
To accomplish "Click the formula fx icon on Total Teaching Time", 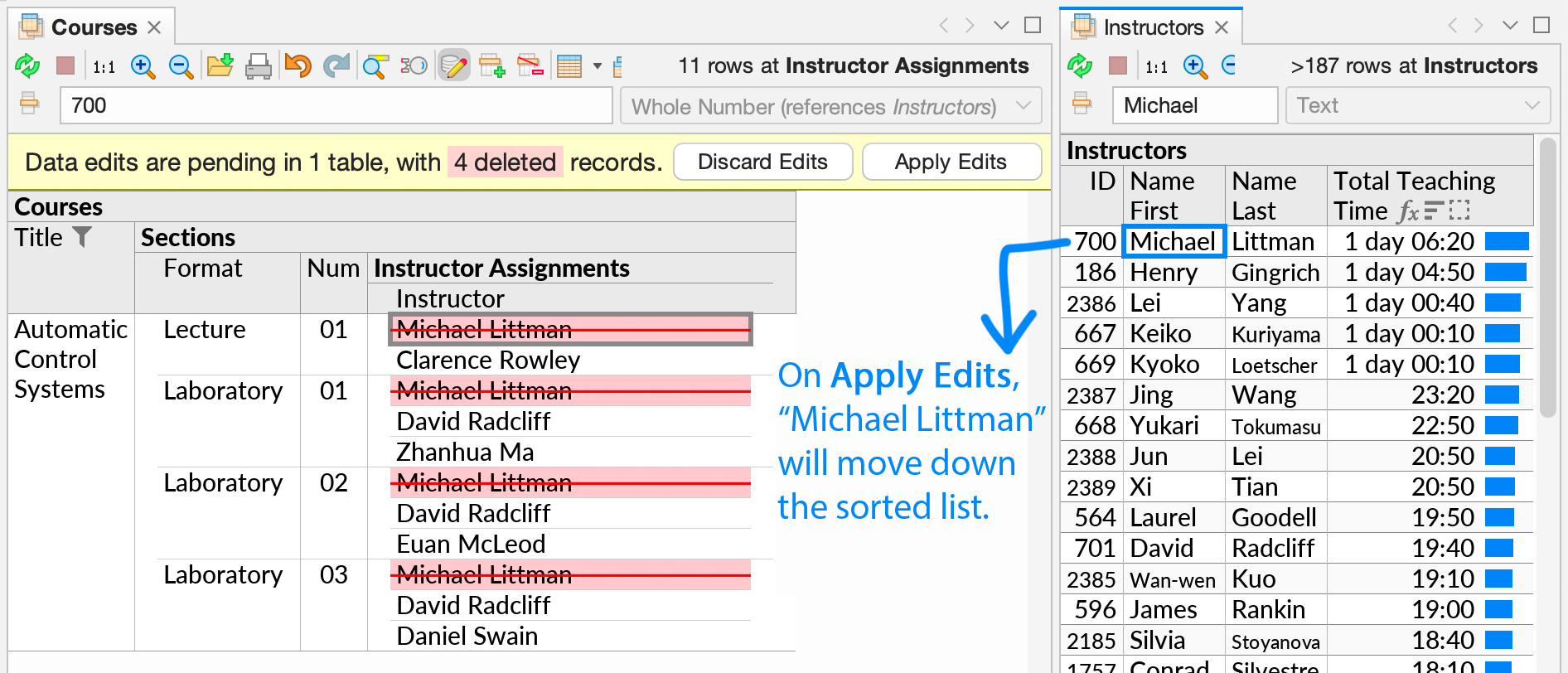I will pos(1407,211).
